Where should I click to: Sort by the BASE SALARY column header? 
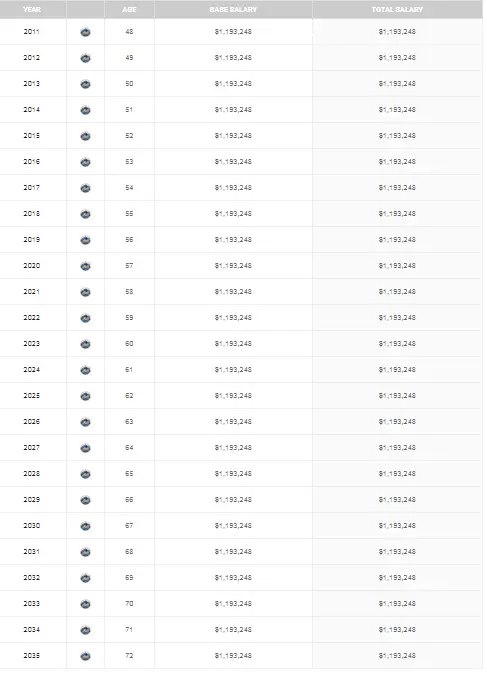233,9
